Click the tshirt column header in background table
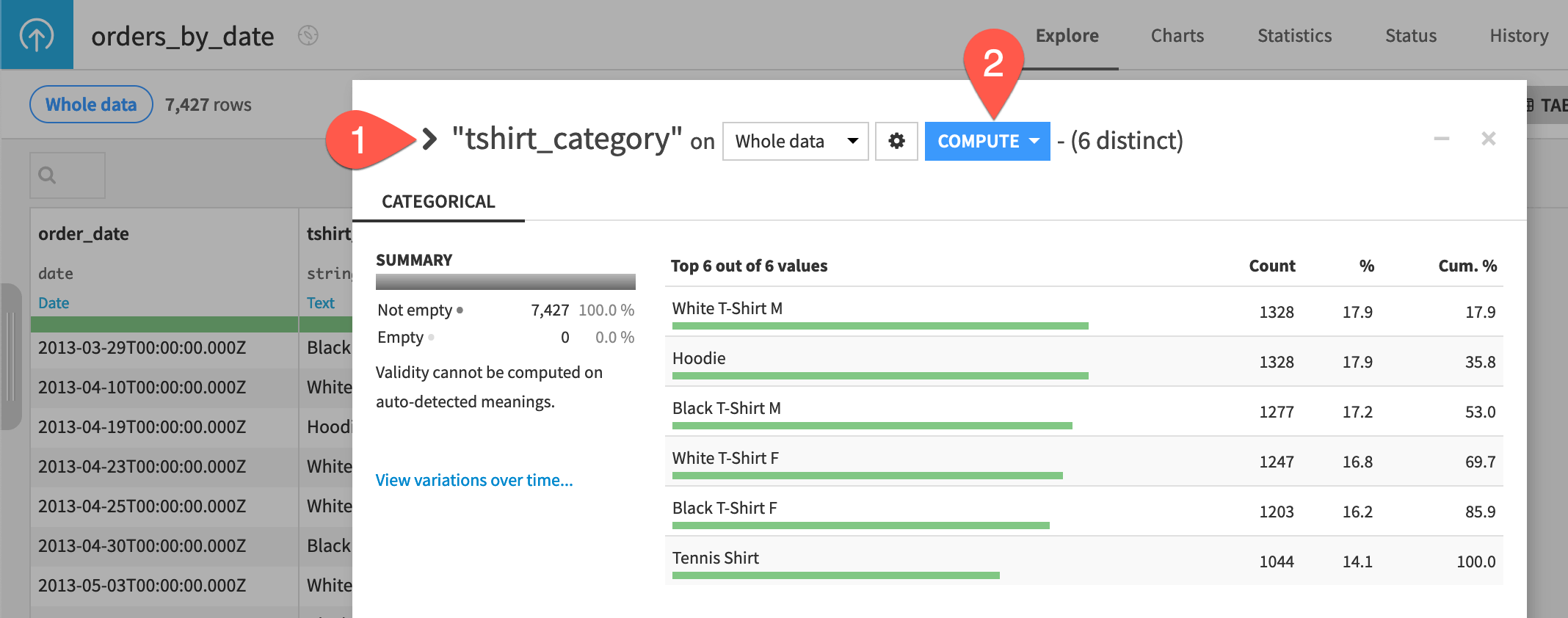The image size is (1568, 618). (329, 234)
